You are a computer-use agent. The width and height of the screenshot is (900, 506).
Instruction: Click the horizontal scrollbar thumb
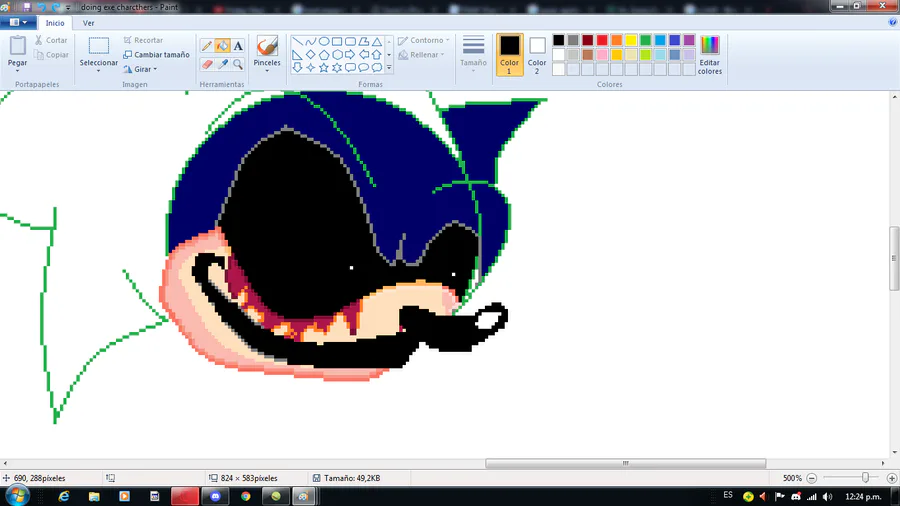[x=626, y=463]
